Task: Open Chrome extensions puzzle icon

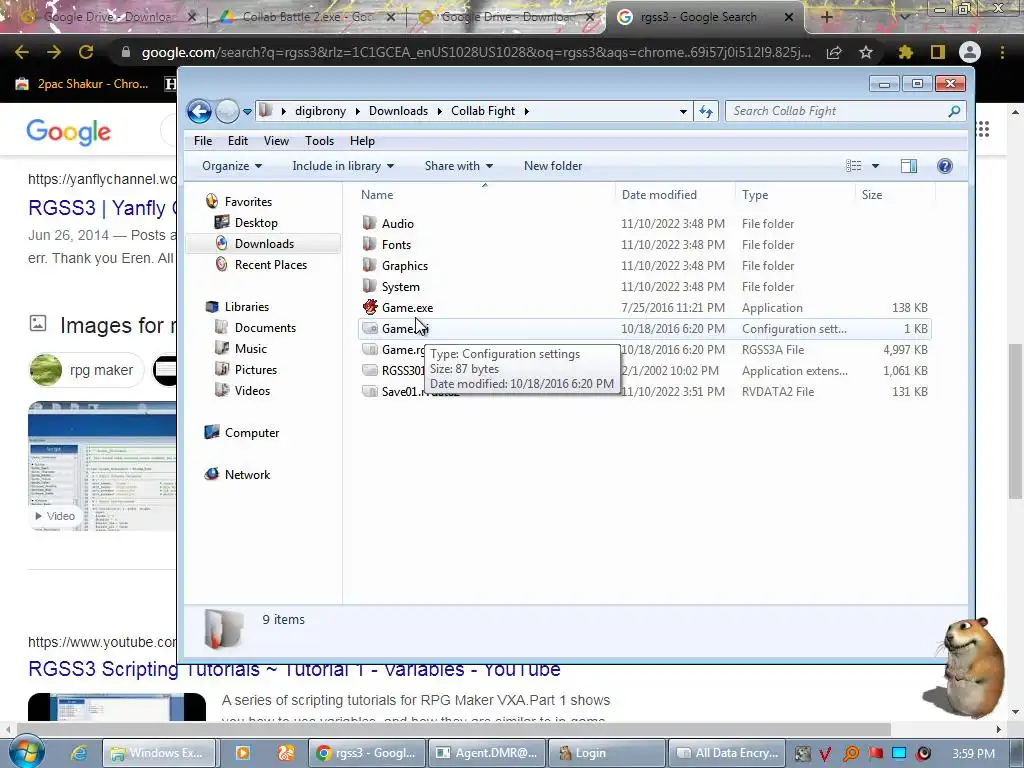Action: coord(905,52)
